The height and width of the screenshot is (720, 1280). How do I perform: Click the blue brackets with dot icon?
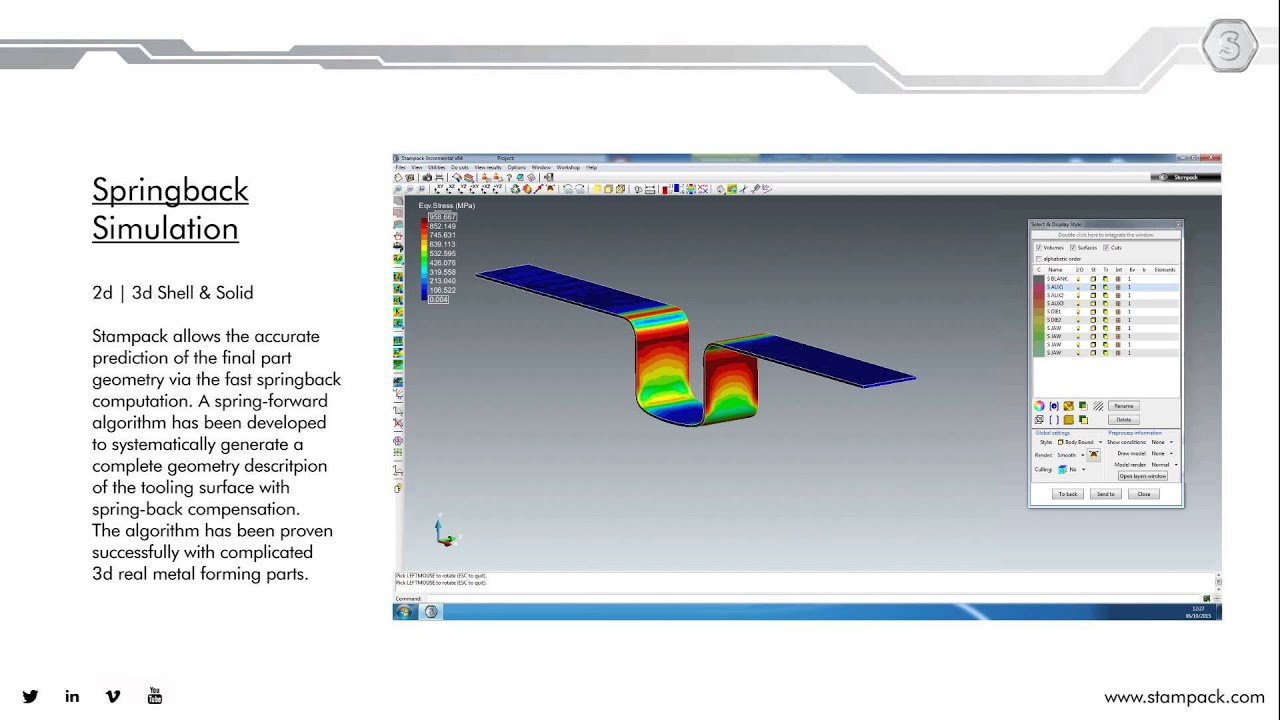(x=1054, y=406)
